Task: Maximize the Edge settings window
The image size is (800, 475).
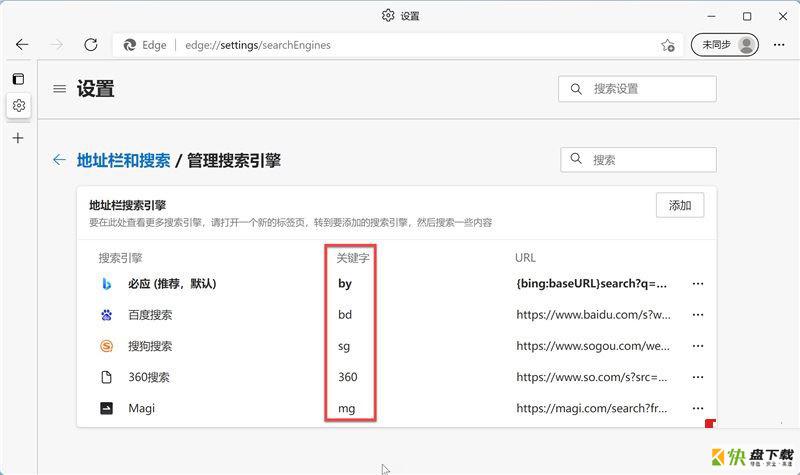Action: point(747,16)
